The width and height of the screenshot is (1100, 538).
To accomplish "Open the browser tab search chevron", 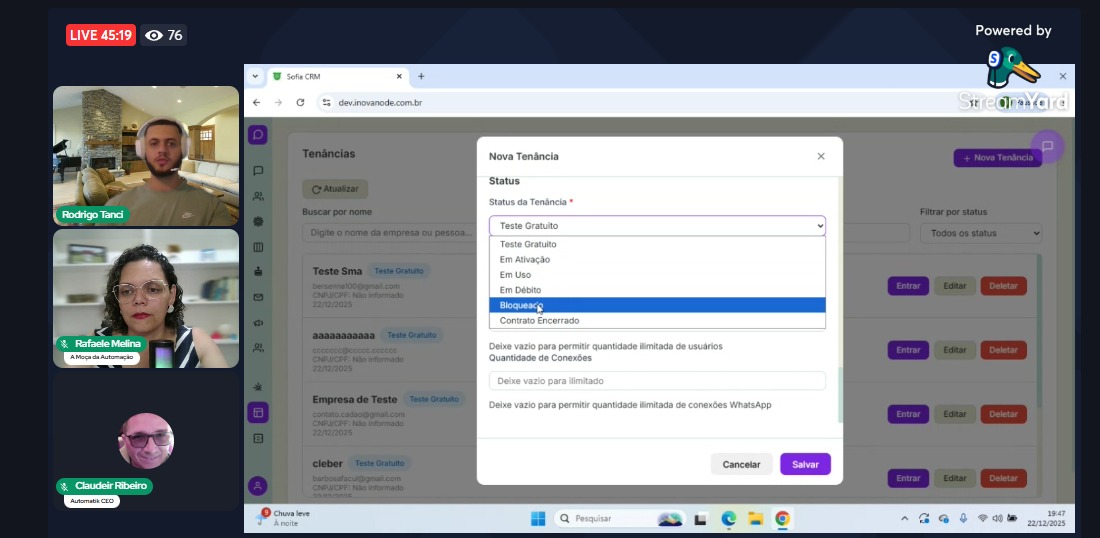I will click(256, 76).
